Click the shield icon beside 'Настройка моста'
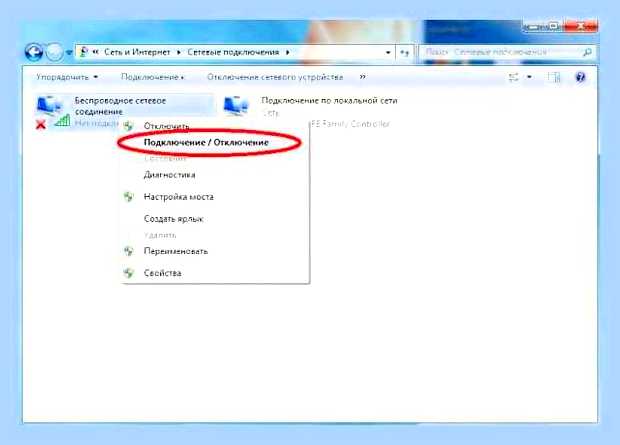This screenshot has width=620, height=445. (x=129, y=197)
